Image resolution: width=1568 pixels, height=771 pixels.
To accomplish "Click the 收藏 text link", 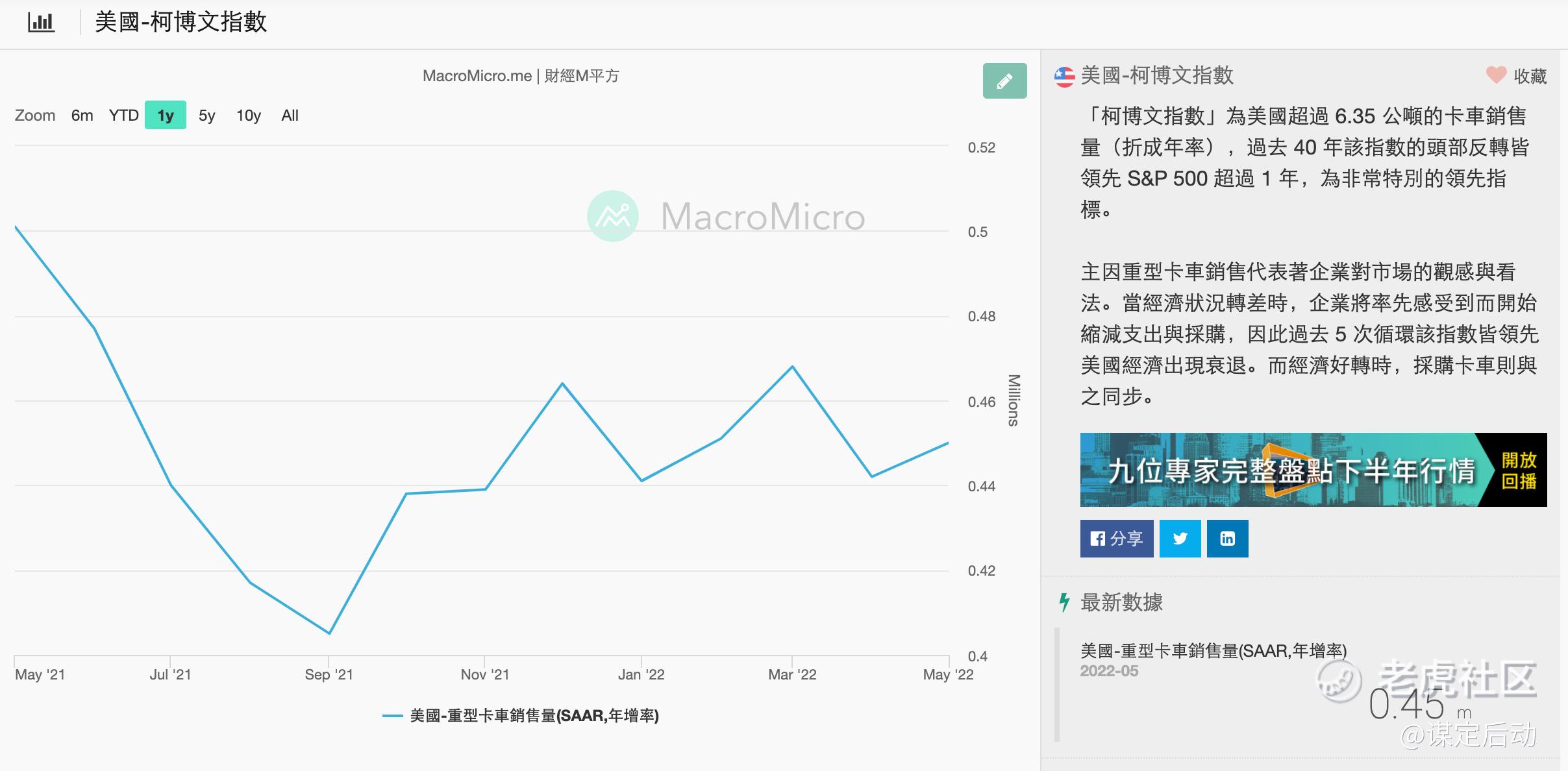I will (1530, 77).
